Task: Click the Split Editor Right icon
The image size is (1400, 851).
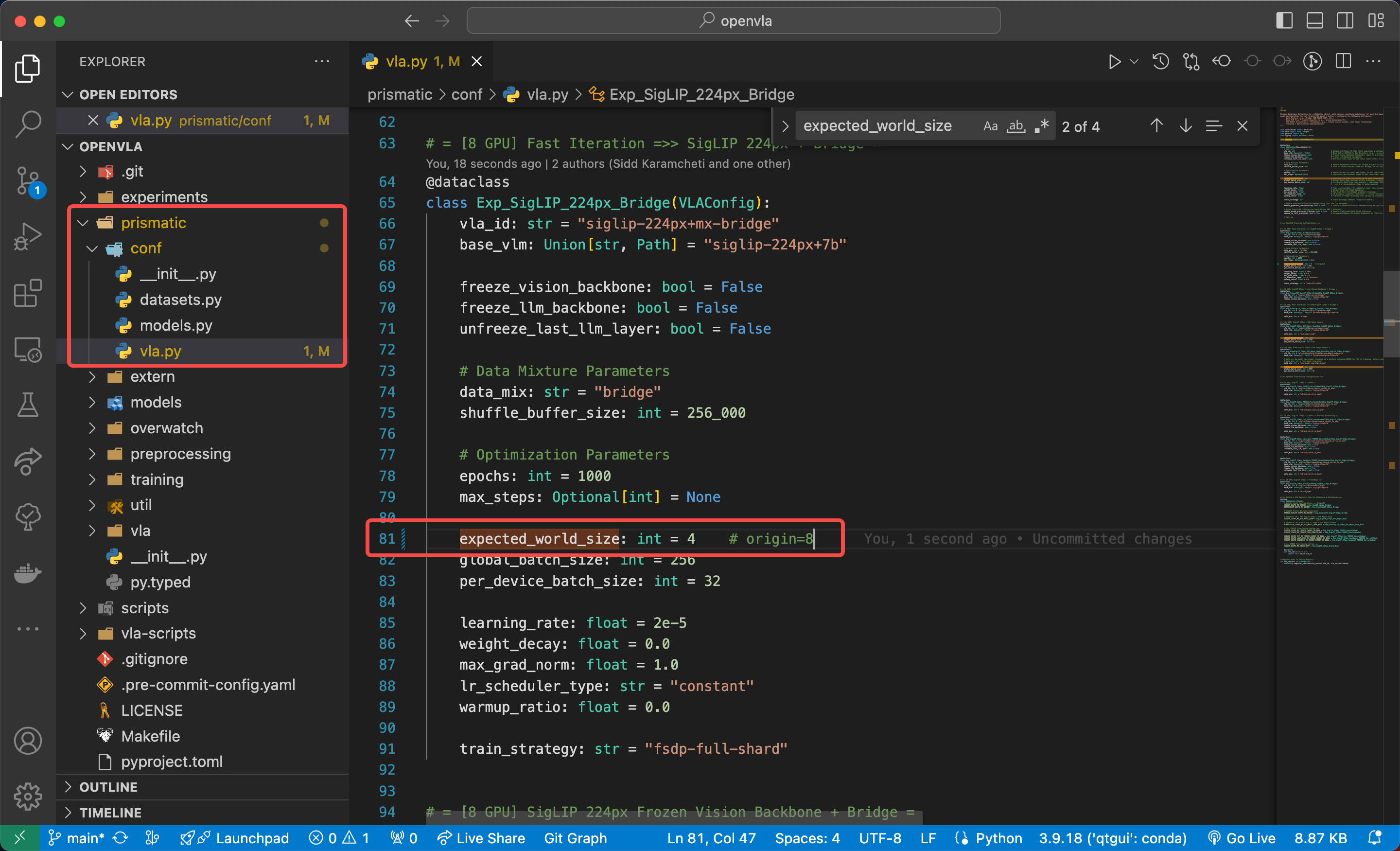Action: [x=1343, y=61]
